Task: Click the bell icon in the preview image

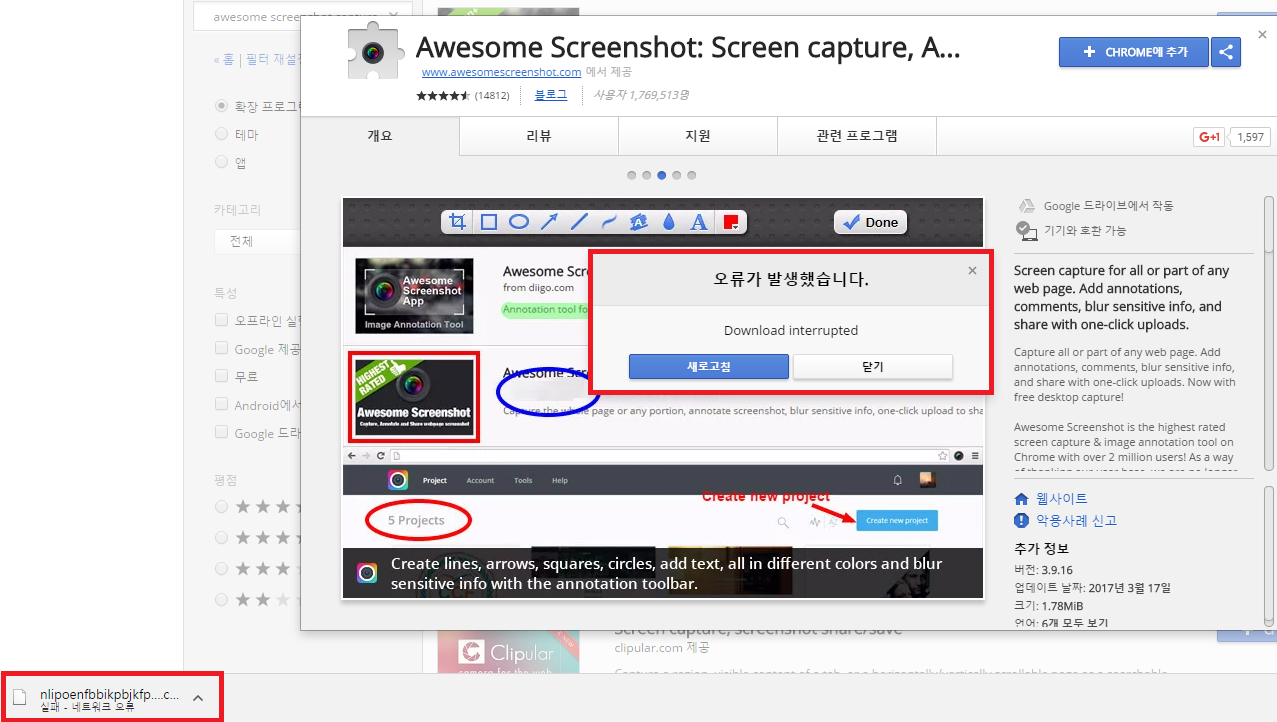Action: pos(898,480)
